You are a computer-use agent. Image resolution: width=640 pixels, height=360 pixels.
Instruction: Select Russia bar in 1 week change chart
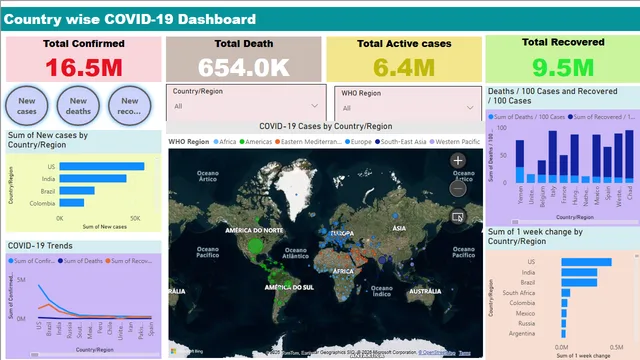[564, 323]
